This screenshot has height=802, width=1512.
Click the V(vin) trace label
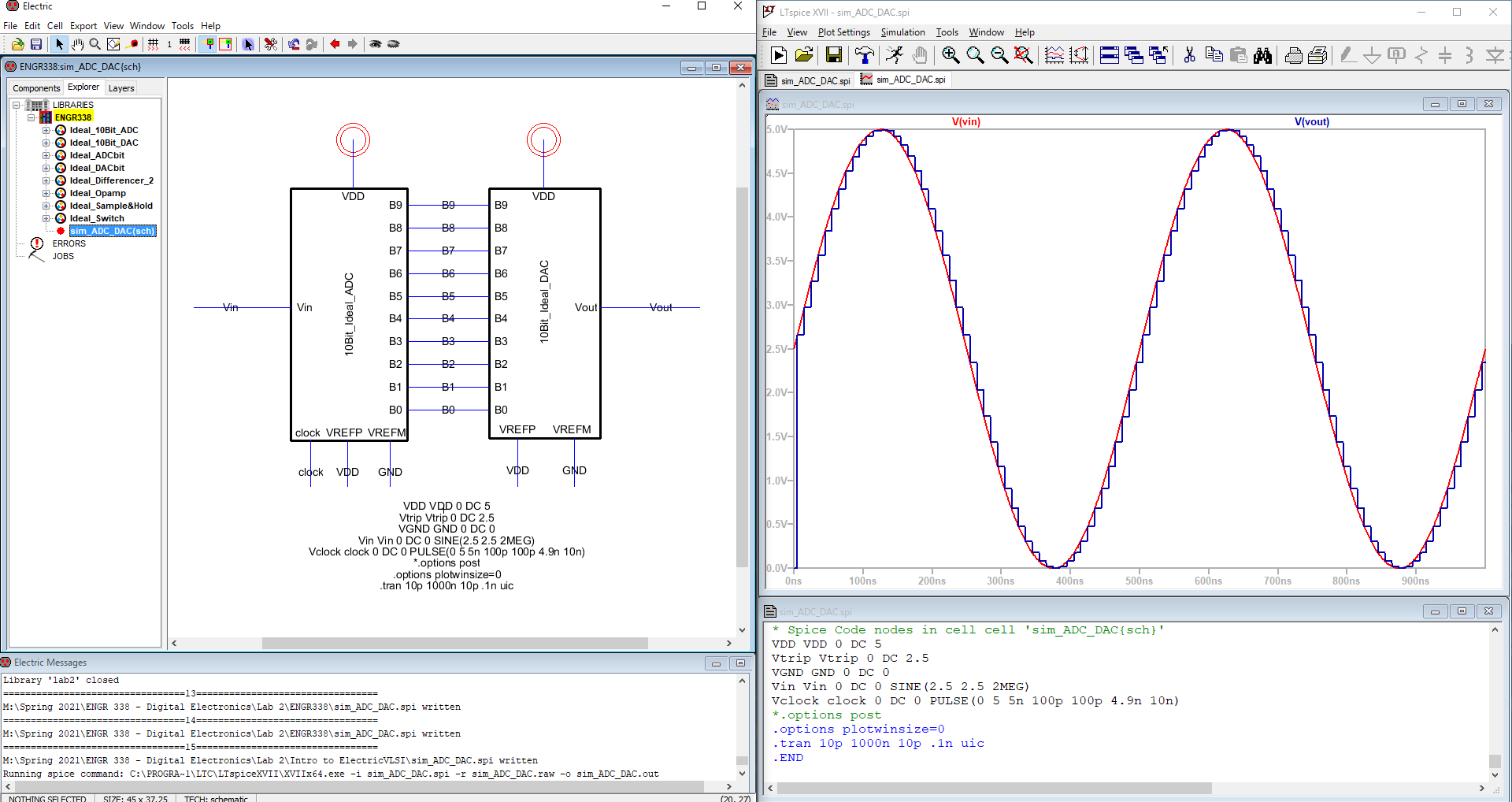965,122
